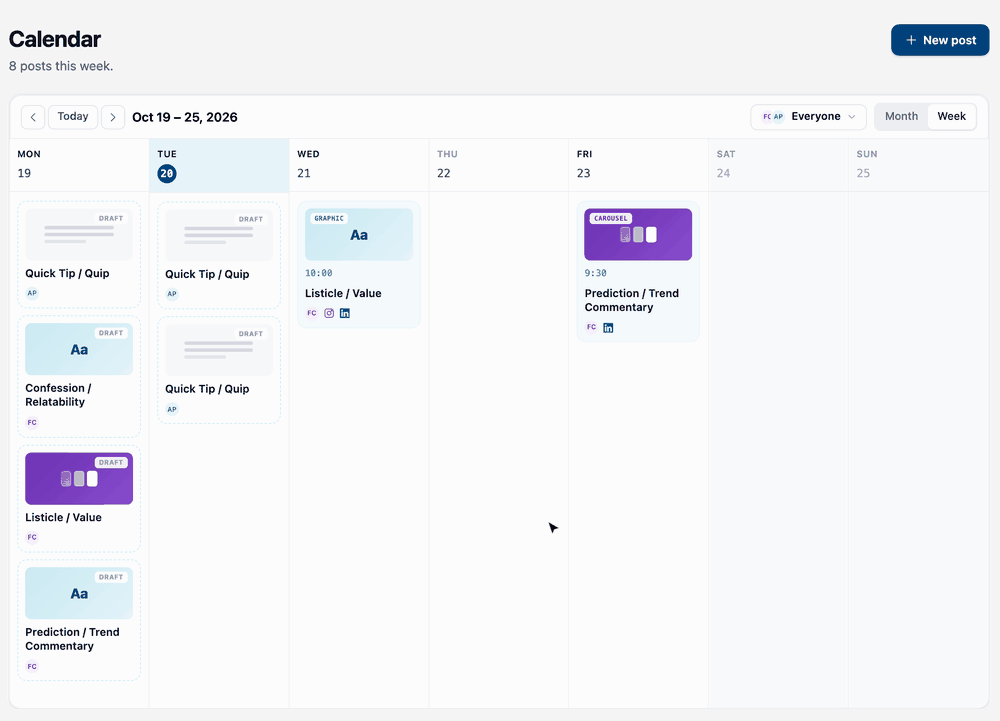The width and height of the screenshot is (1000, 721).
Task: Open Friday carousel post thumbnail
Action: click(x=638, y=235)
